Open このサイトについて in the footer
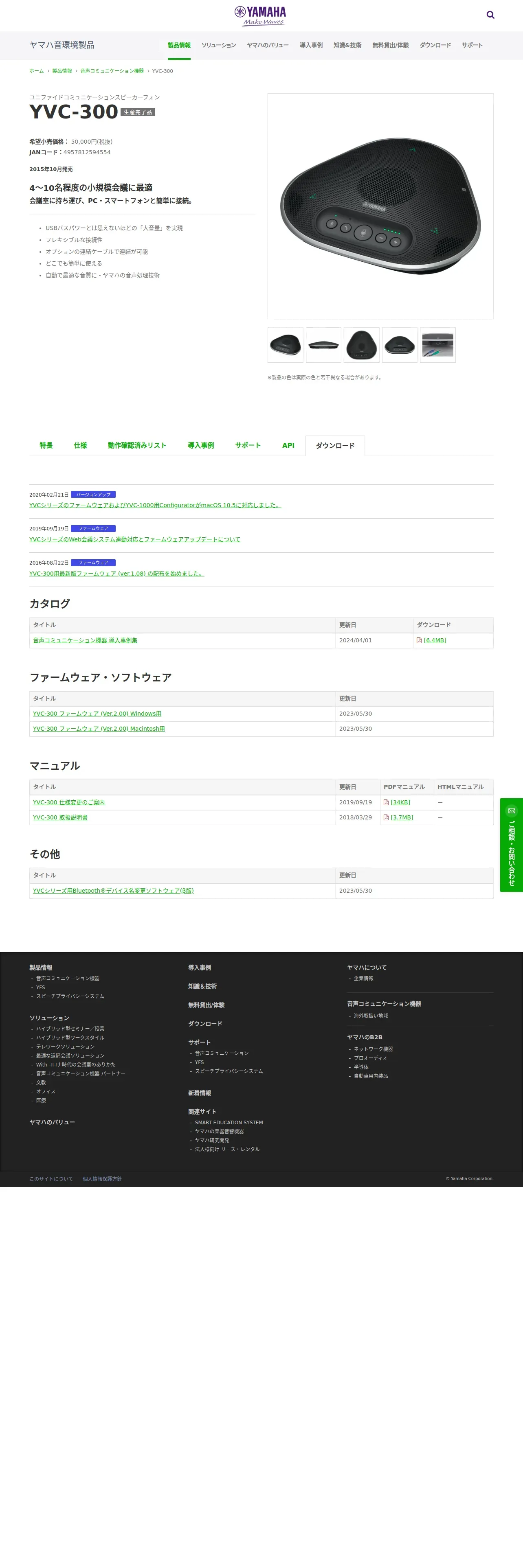Viewport: 523px width, 1568px height. click(x=51, y=1179)
